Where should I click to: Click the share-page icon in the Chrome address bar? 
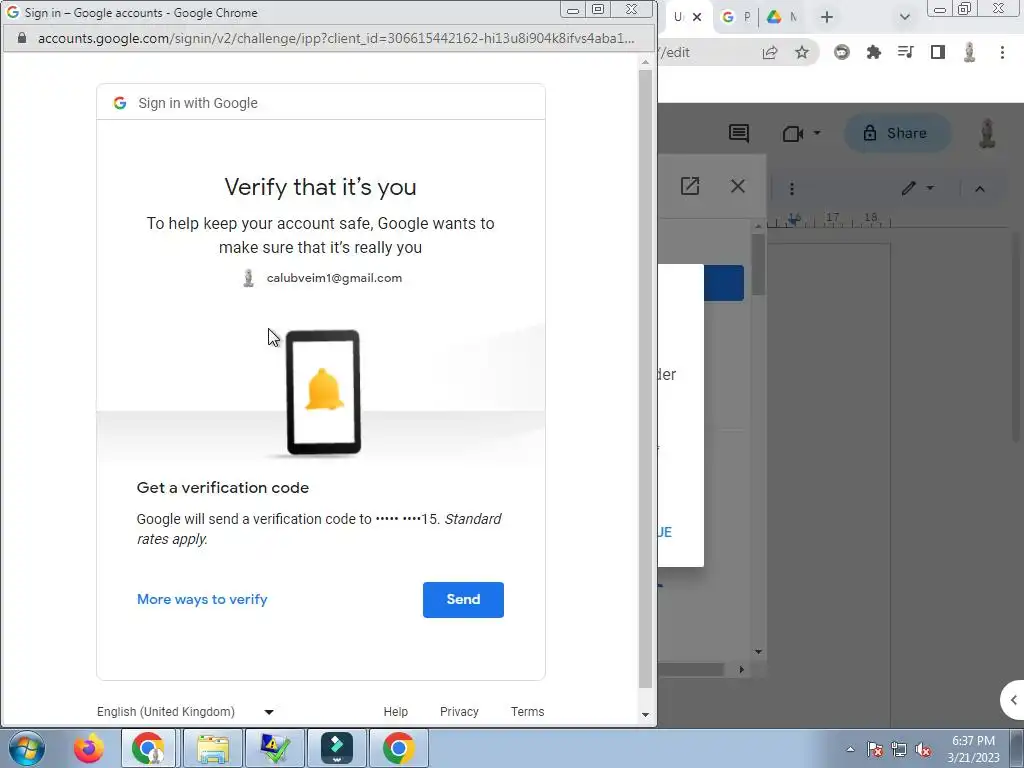[770, 52]
